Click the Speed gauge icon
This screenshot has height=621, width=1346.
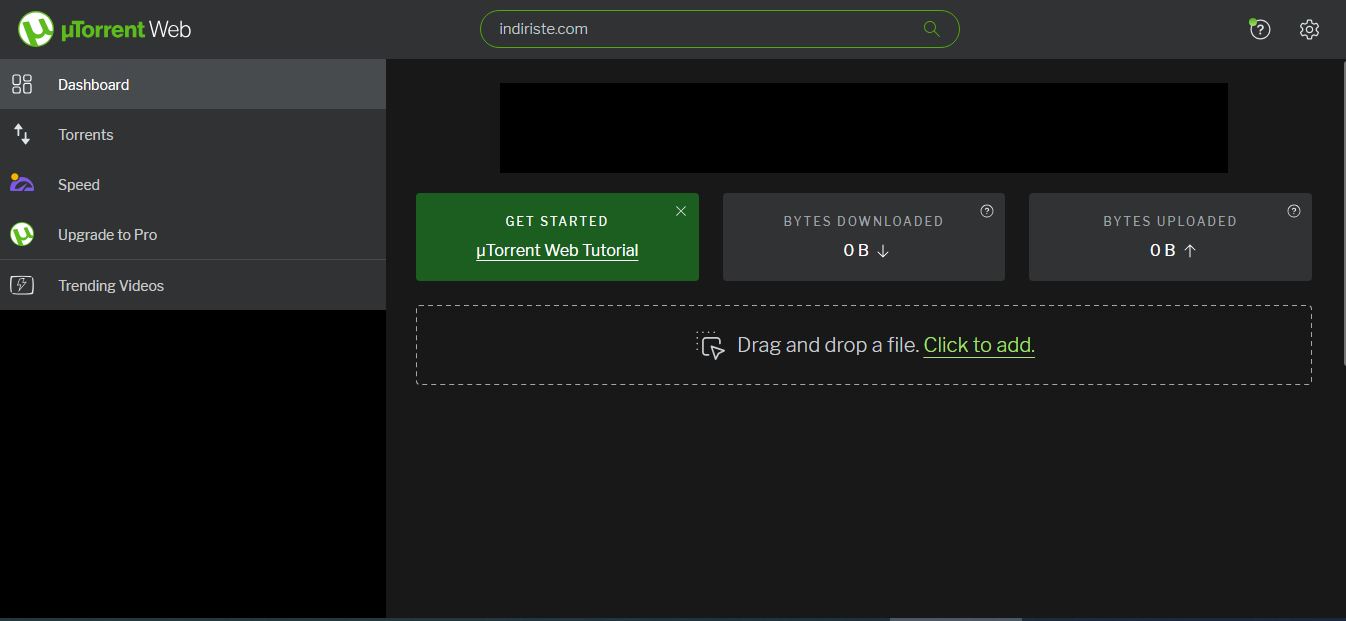22,183
